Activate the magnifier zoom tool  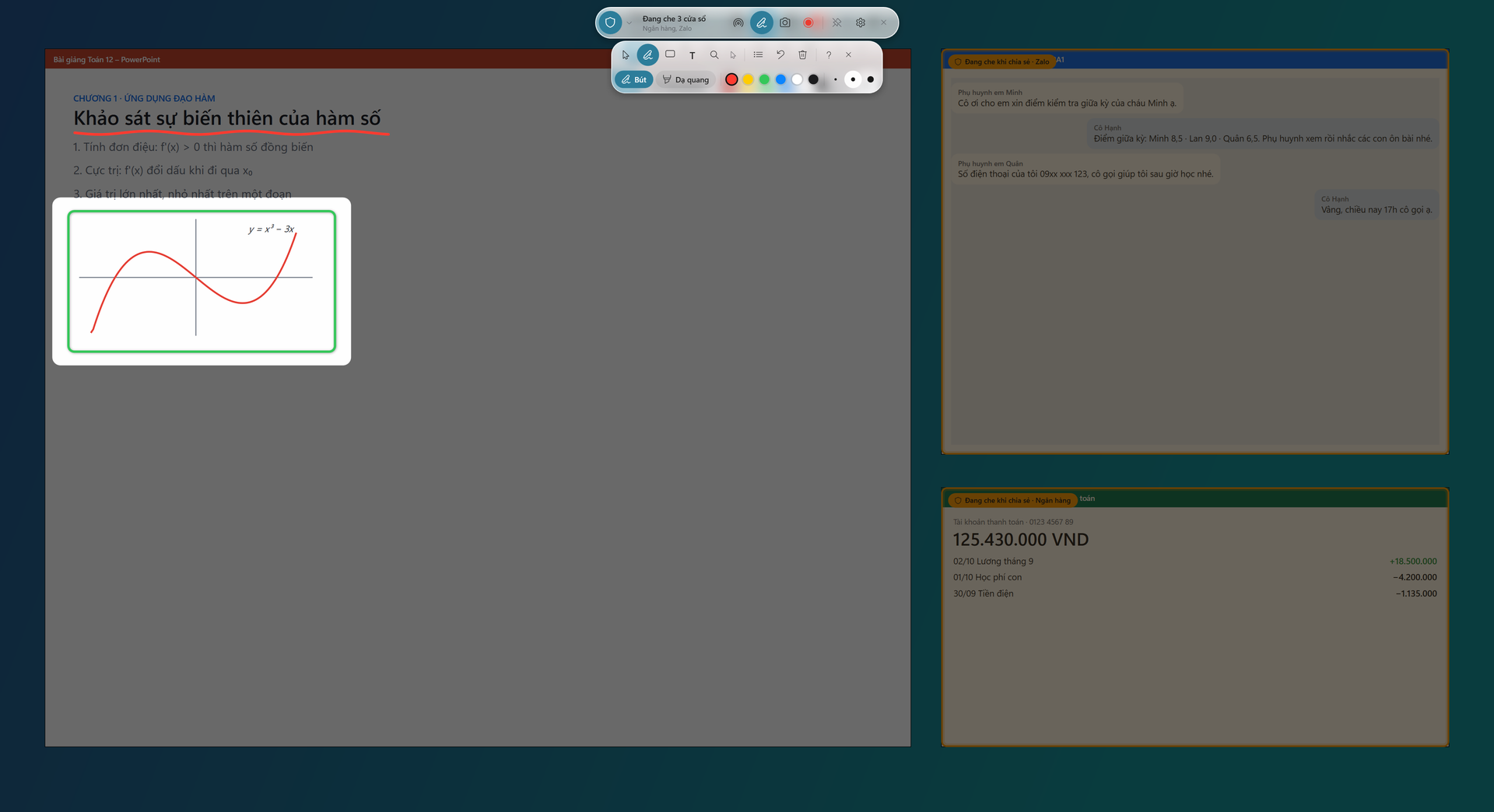[714, 55]
